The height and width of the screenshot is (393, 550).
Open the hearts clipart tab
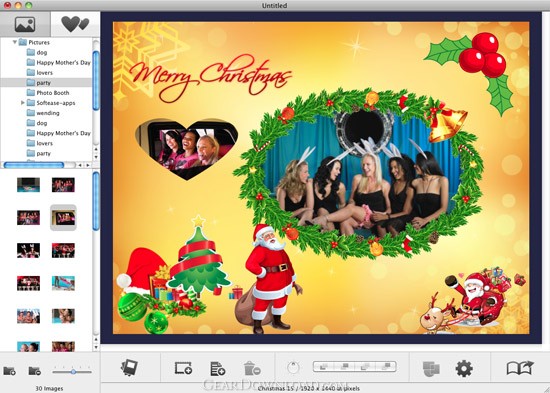(x=75, y=24)
